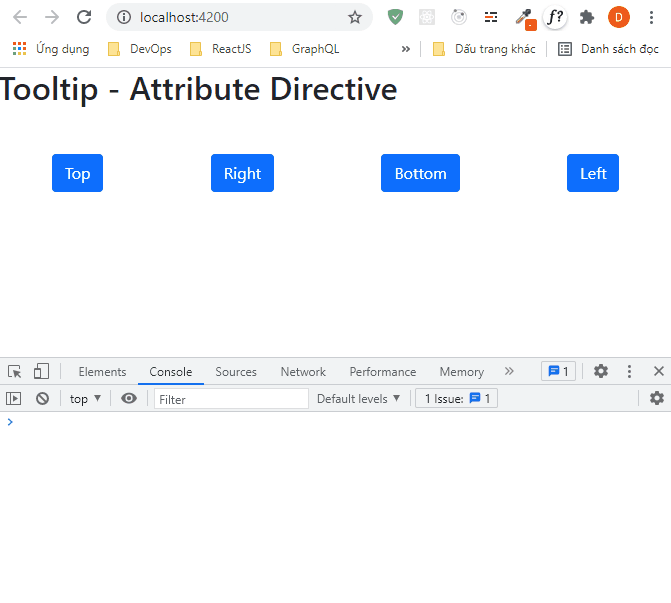
Task: Open the DevOps bookmark folder
Action: coord(140,49)
